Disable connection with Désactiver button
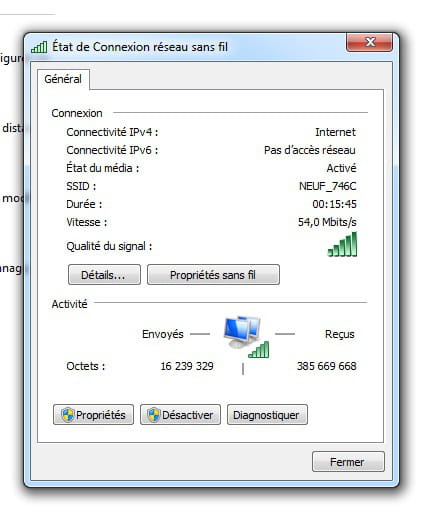Viewport: 436px width, 524px height. 180,415
